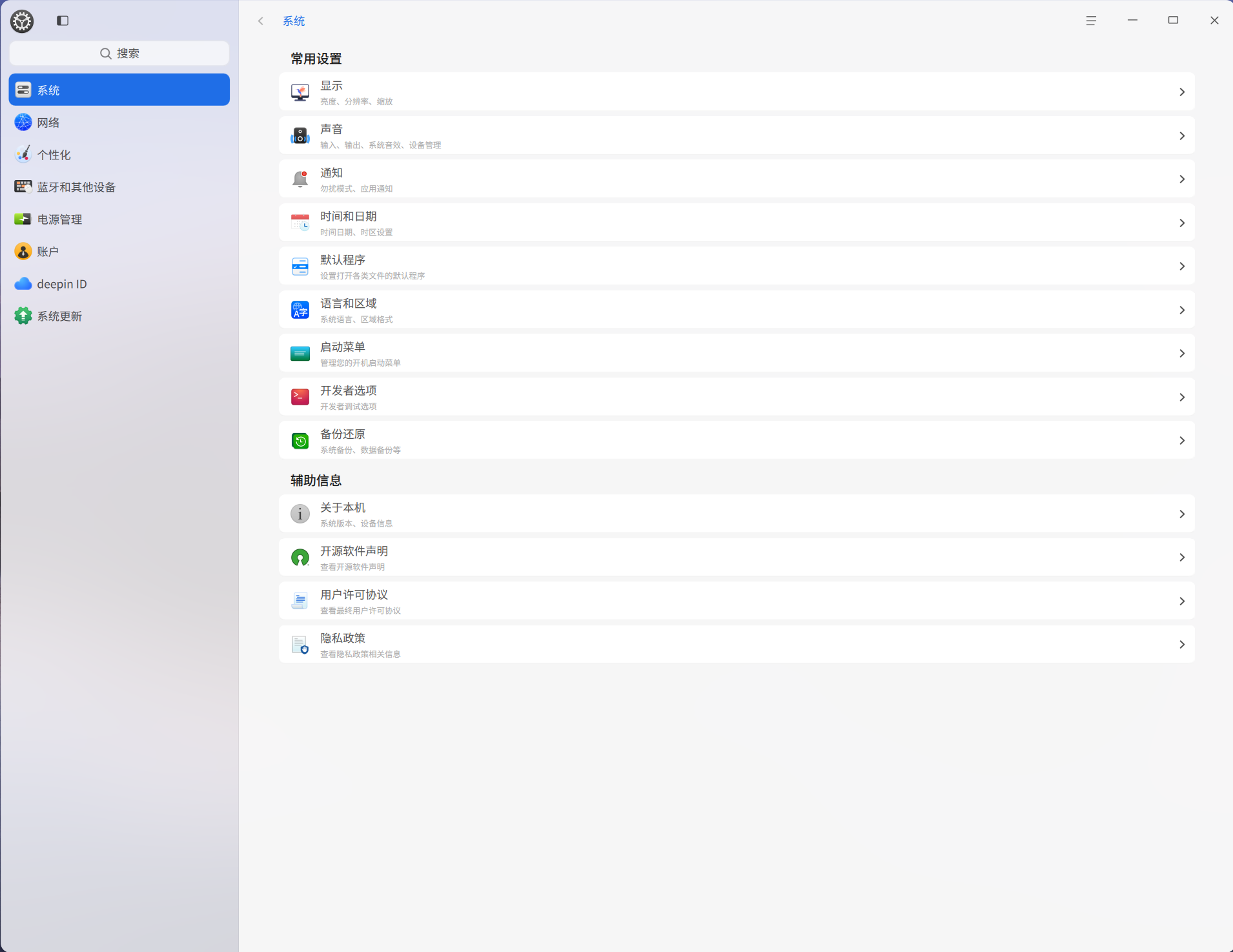1233x952 pixels.
Task: Expand the 关于本机 row chevron
Action: point(1182,514)
